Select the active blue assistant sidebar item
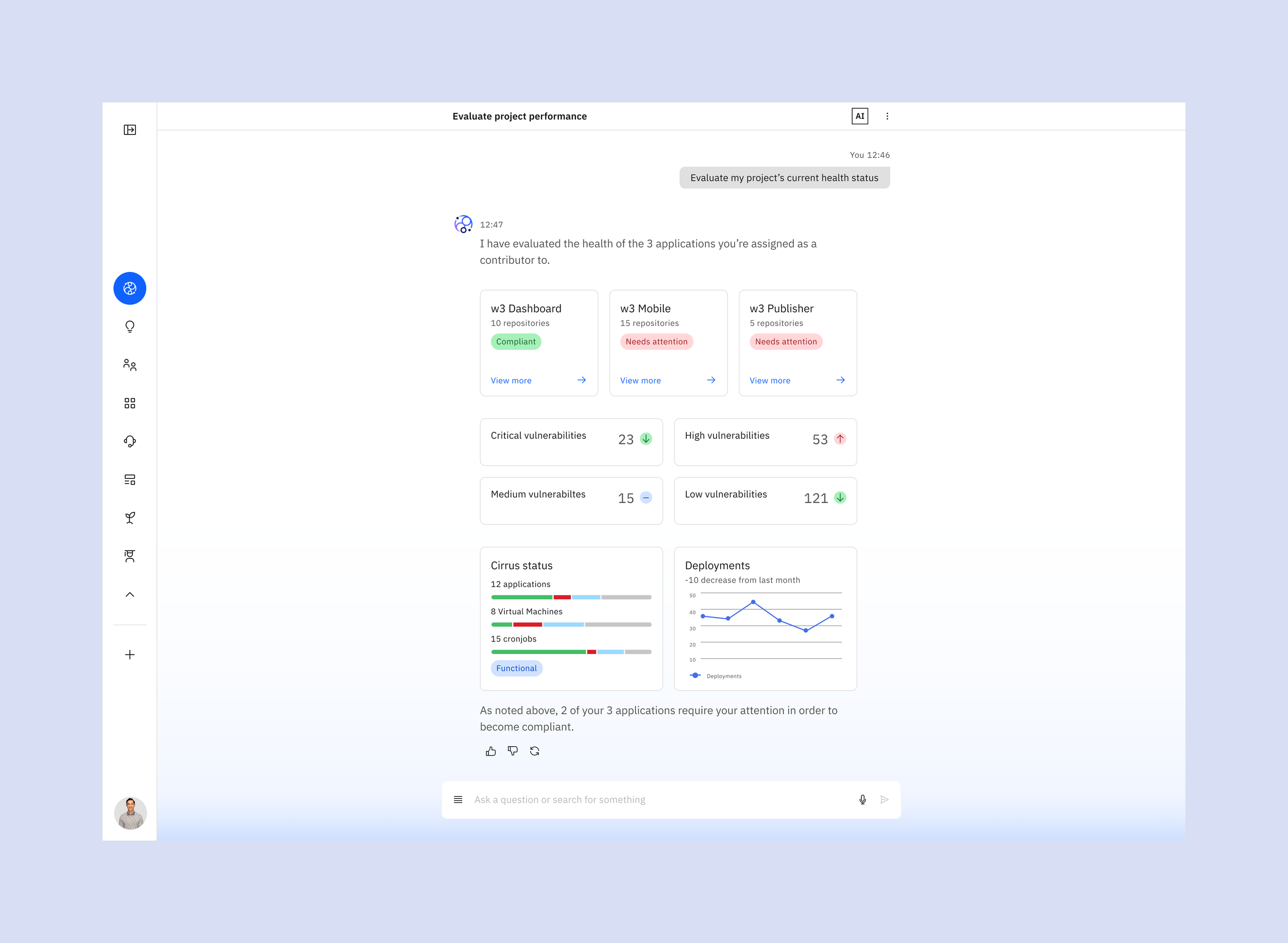1288x943 pixels. [x=130, y=288]
